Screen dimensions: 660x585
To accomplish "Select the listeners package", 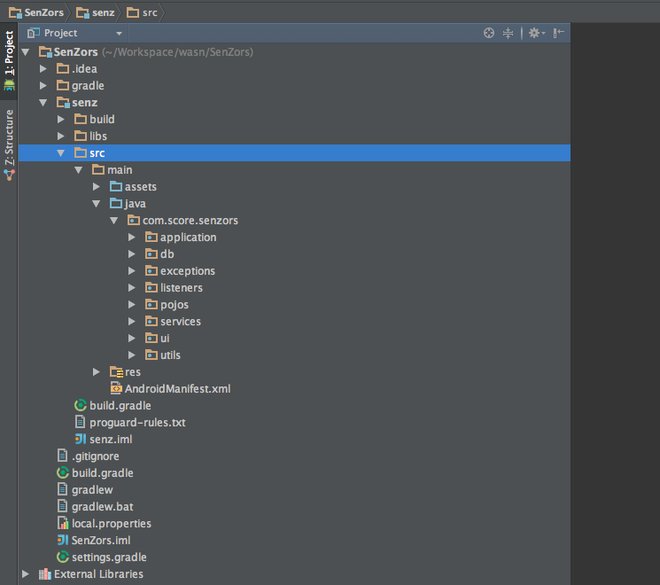I will [181, 287].
